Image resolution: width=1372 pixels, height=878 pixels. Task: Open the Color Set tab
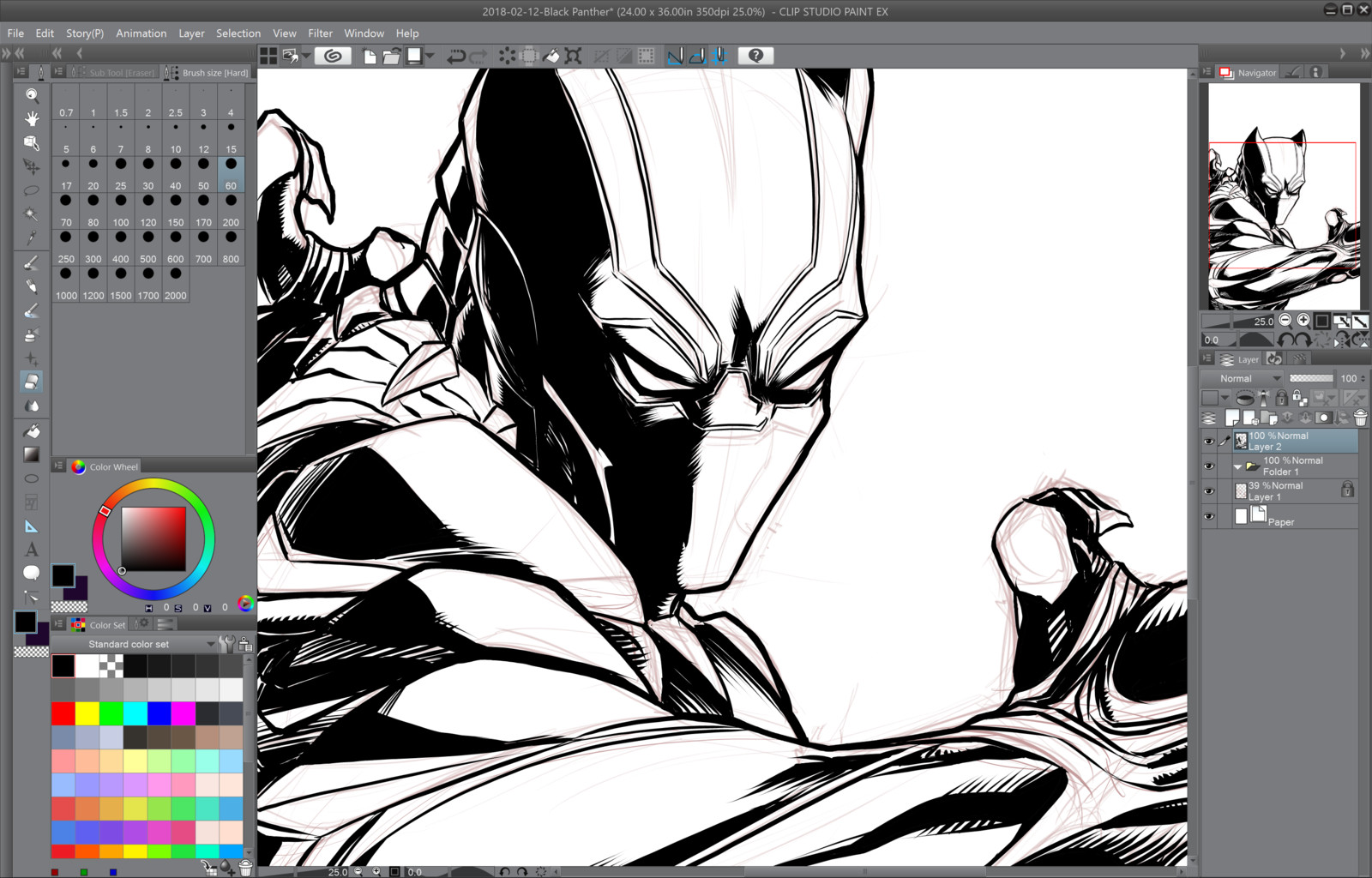[x=100, y=624]
